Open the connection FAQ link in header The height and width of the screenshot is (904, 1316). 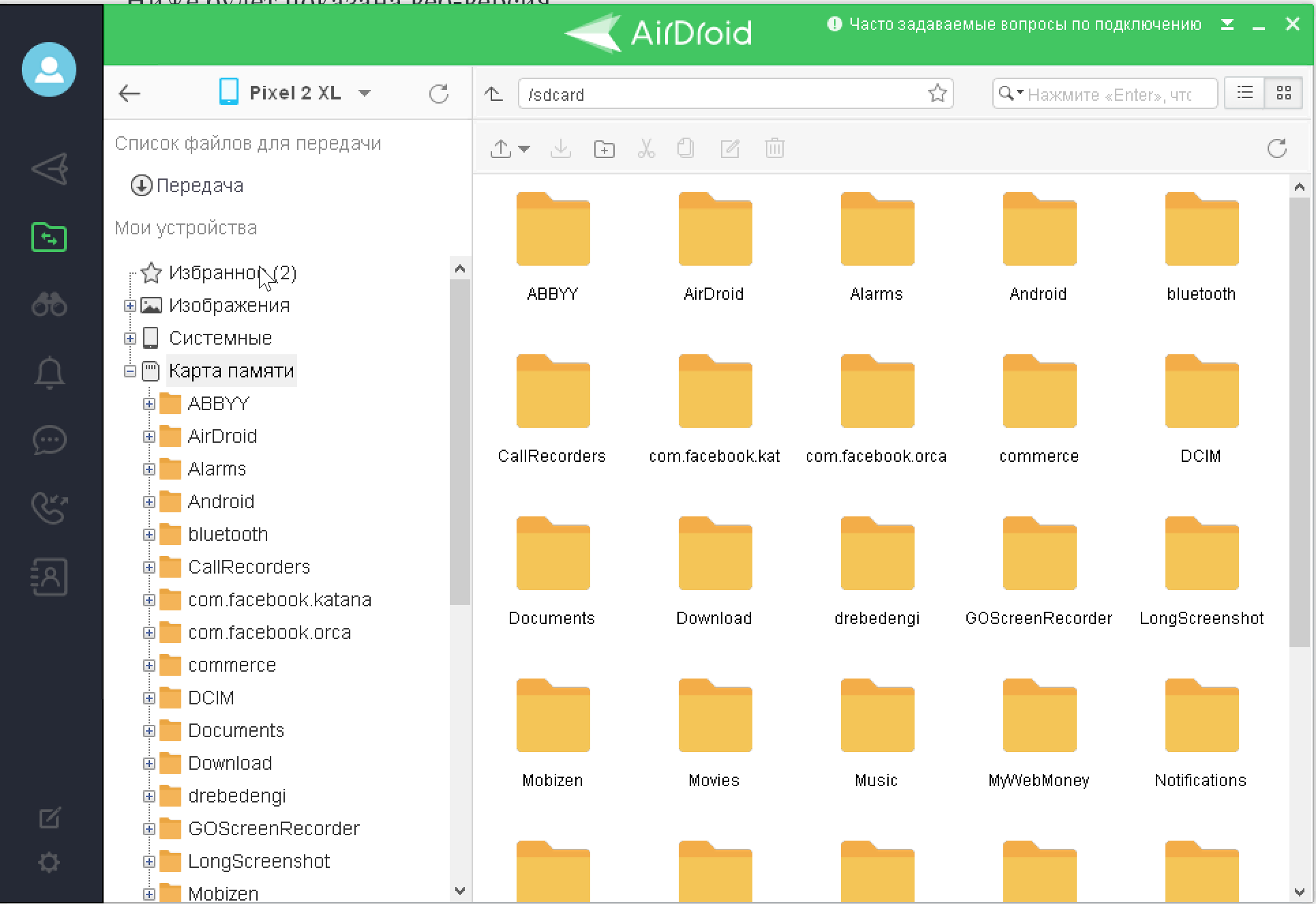(1024, 25)
